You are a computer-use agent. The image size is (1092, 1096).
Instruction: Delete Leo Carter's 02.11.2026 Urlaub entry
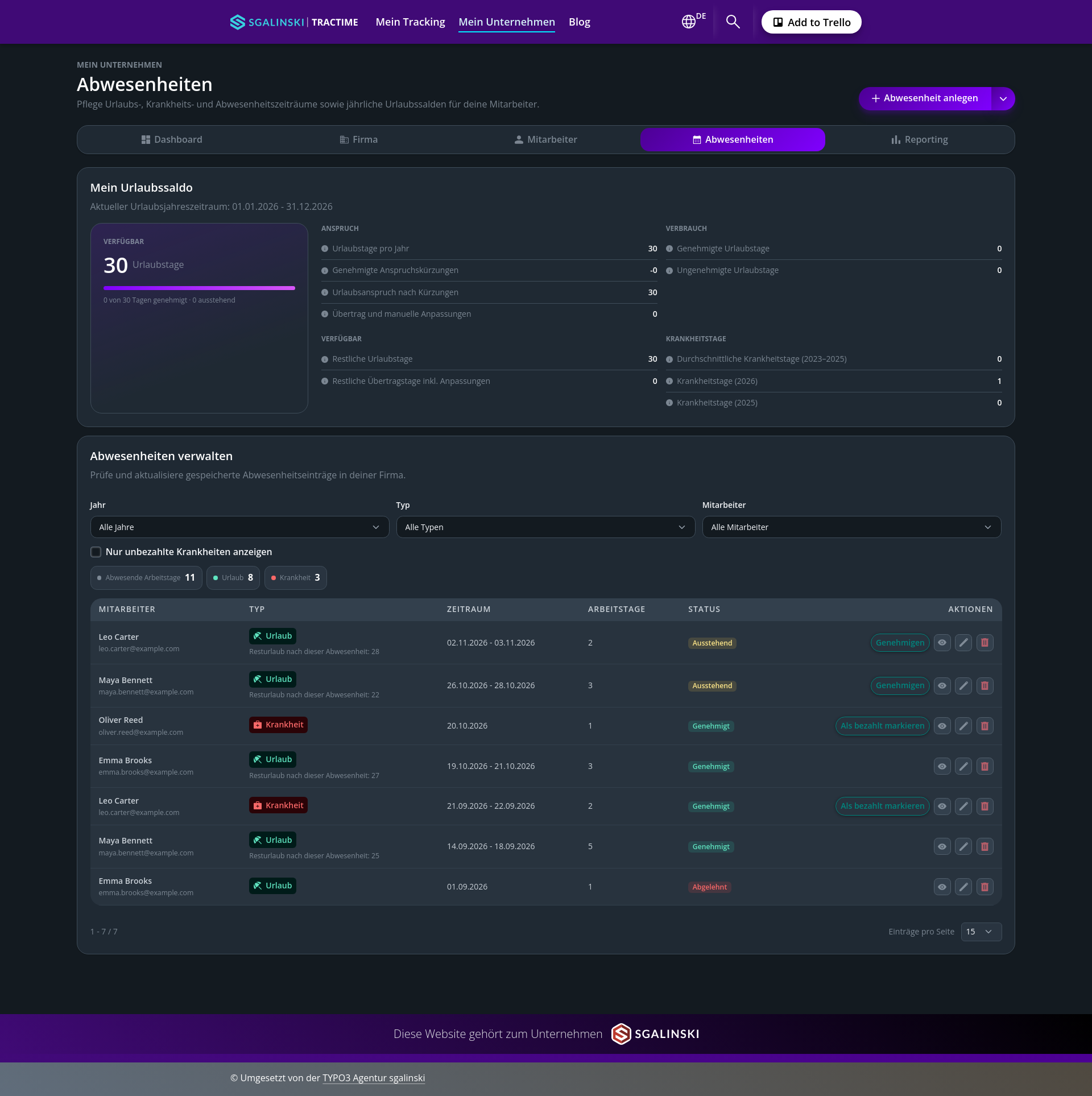(x=985, y=643)
